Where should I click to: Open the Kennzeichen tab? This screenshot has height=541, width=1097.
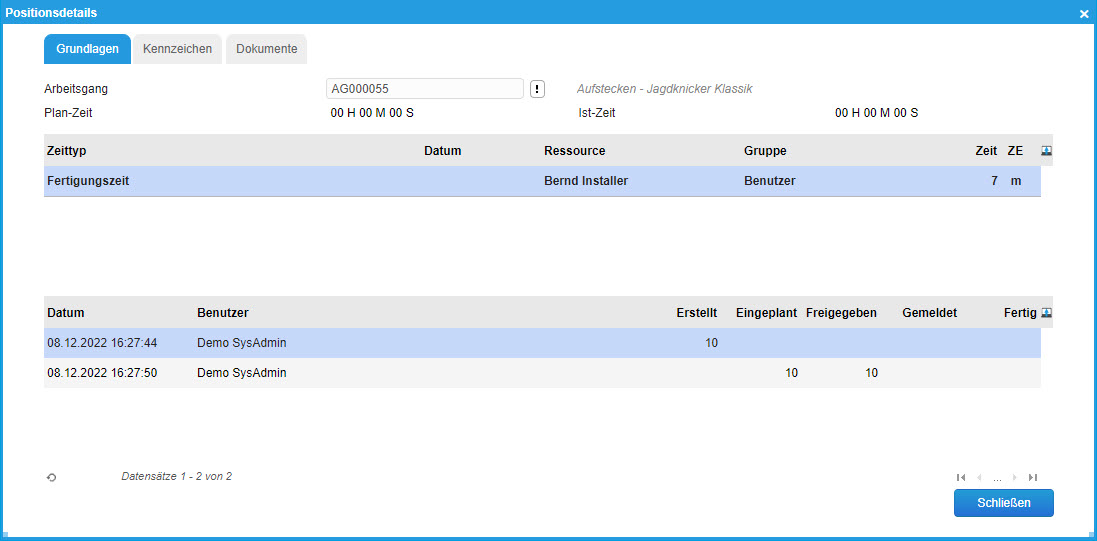[177, 49]
